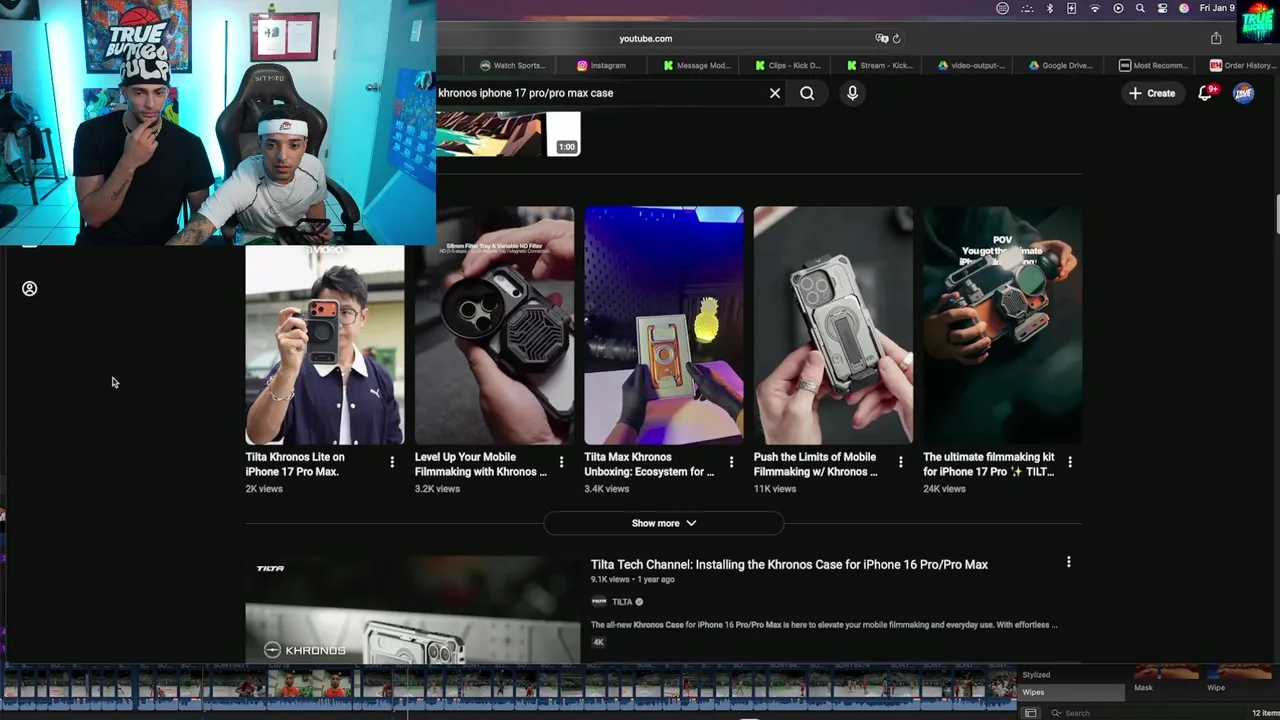Click the 4K badge on Tilta video
Viewport: 1280px width, 720px height.
[x=598, y=642]
